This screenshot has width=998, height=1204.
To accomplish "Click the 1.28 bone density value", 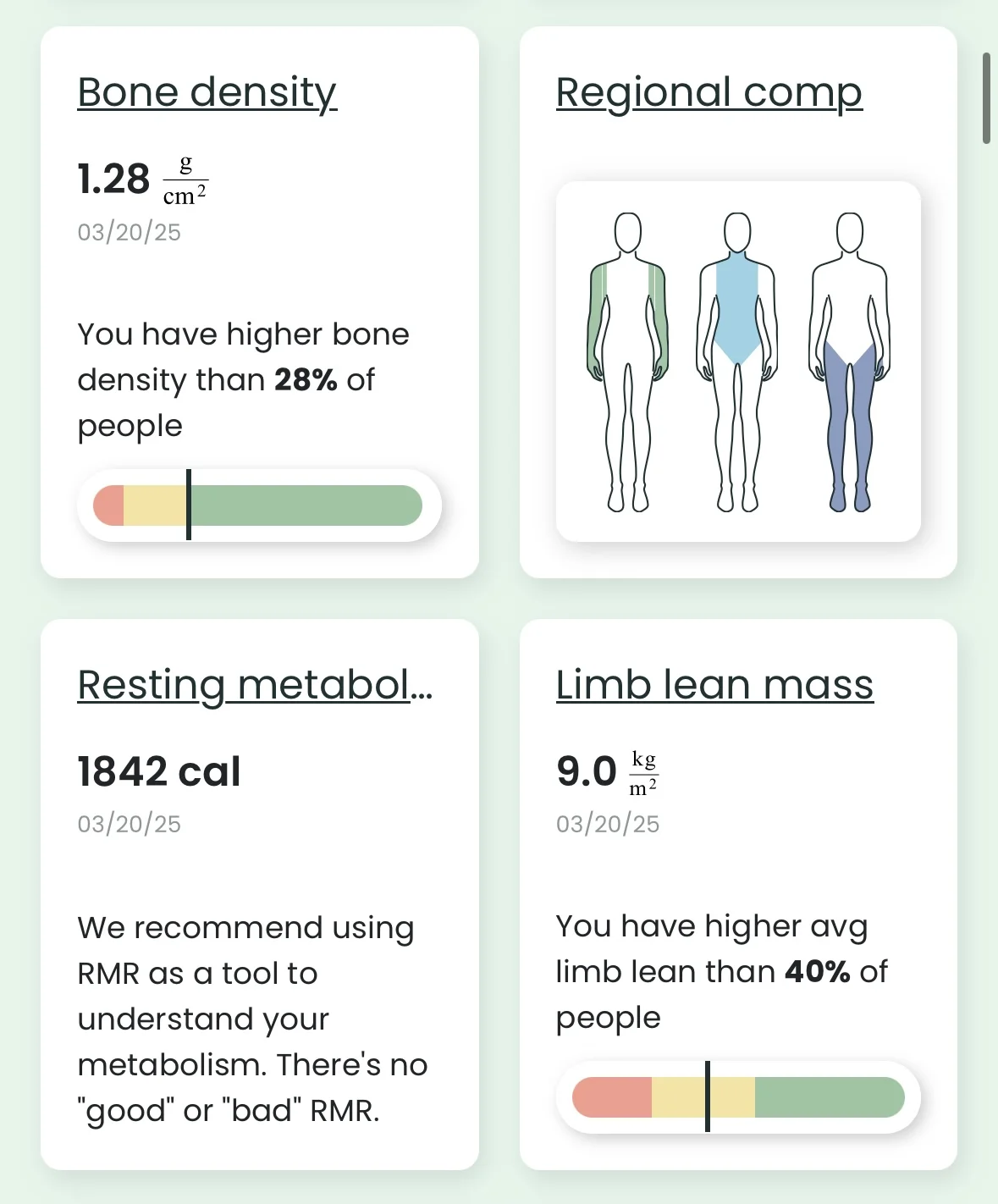I will click(113, 179).
